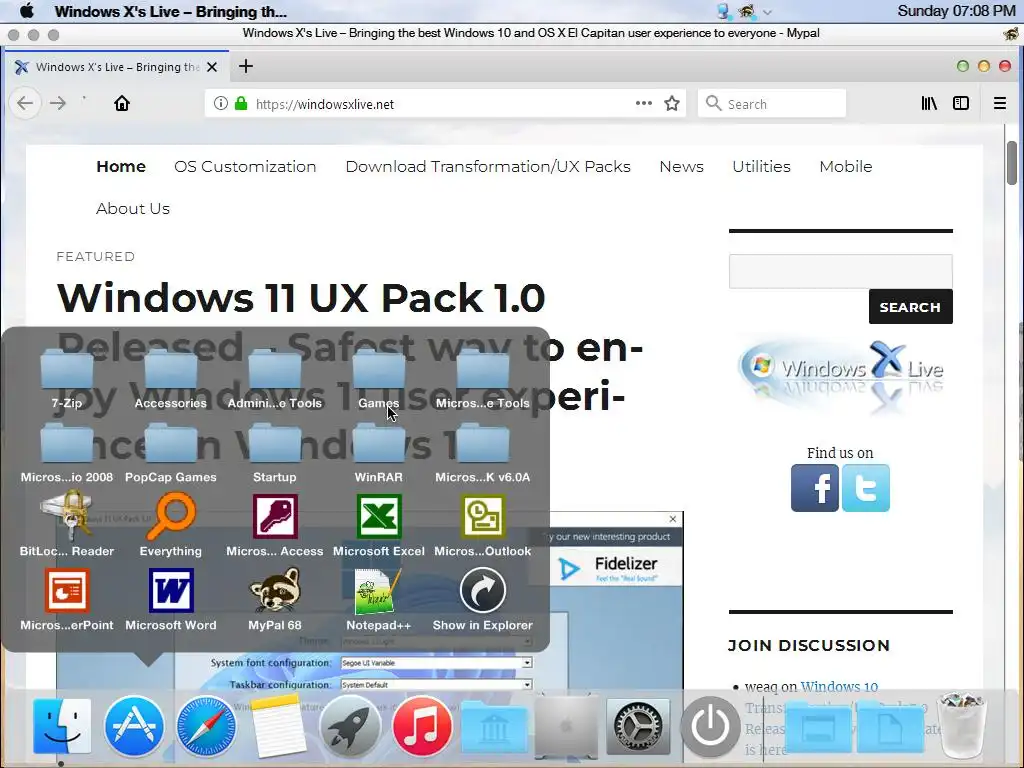Open a new browser tab
Image resolution: width=1024 pixels, height=768 pixels.
pyautogui.click(x=246, y=66)
